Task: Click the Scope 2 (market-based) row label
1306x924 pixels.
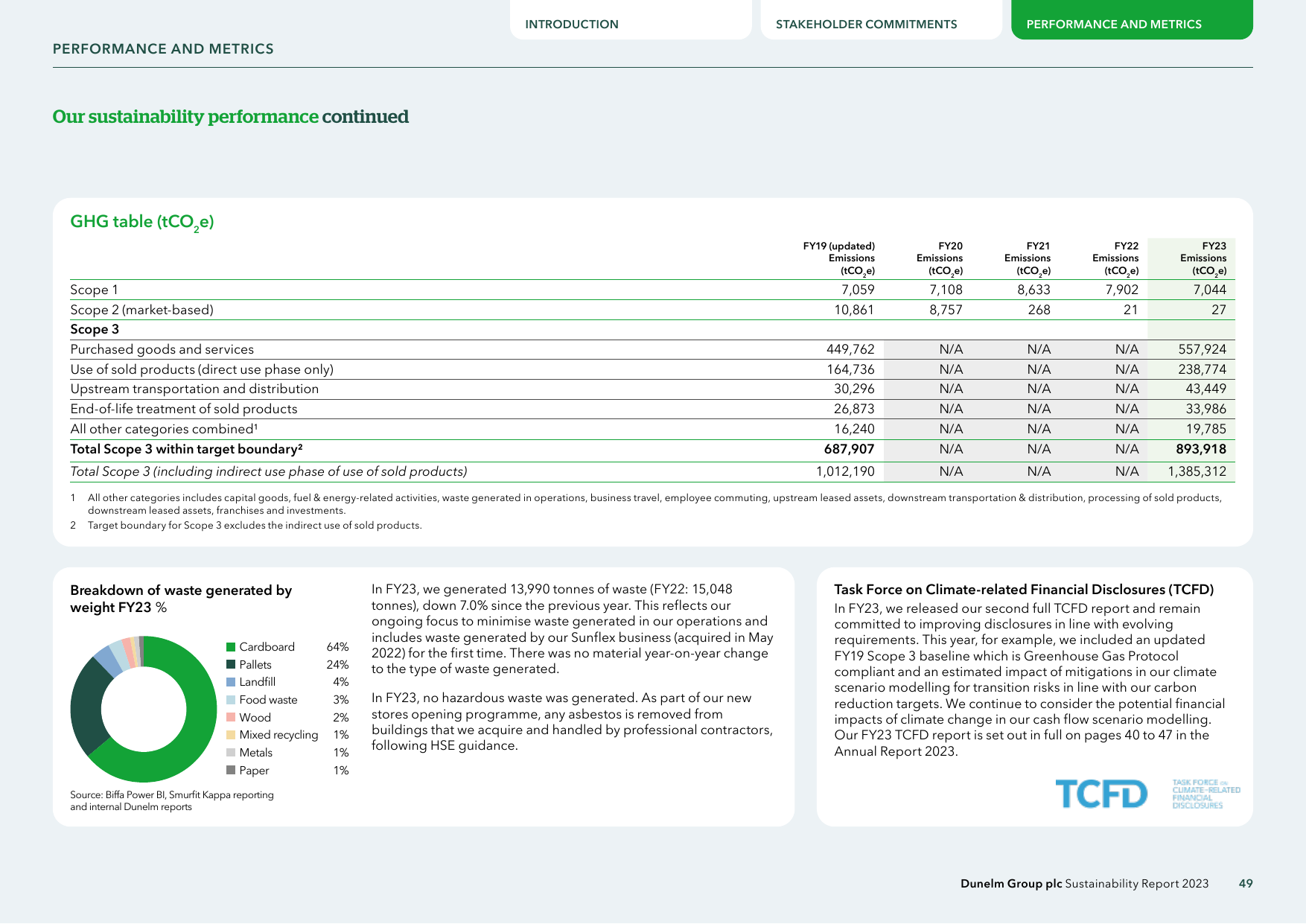Action: (141, 310)
